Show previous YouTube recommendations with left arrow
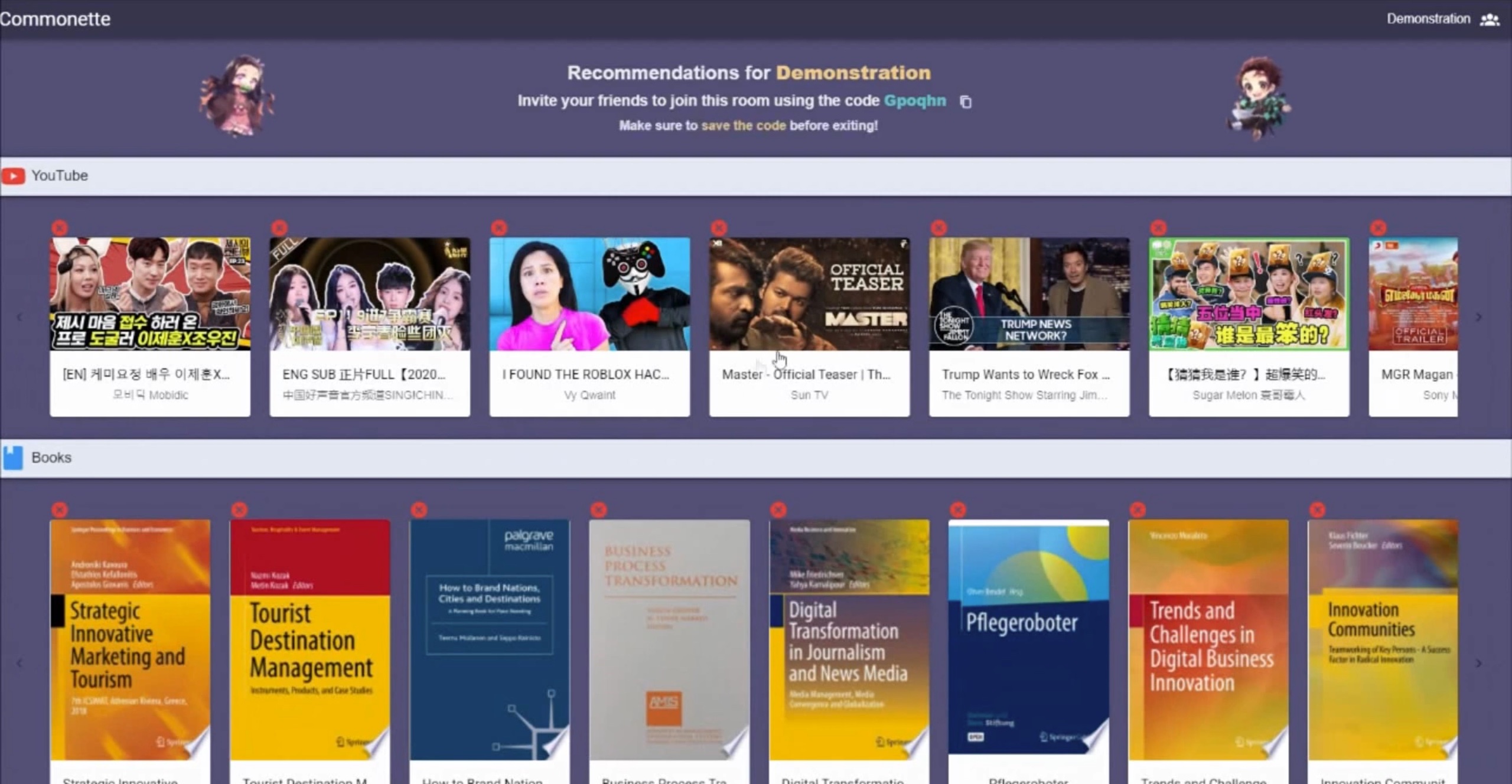This screenshot has width=1512, height=784. tap(19, 318)
